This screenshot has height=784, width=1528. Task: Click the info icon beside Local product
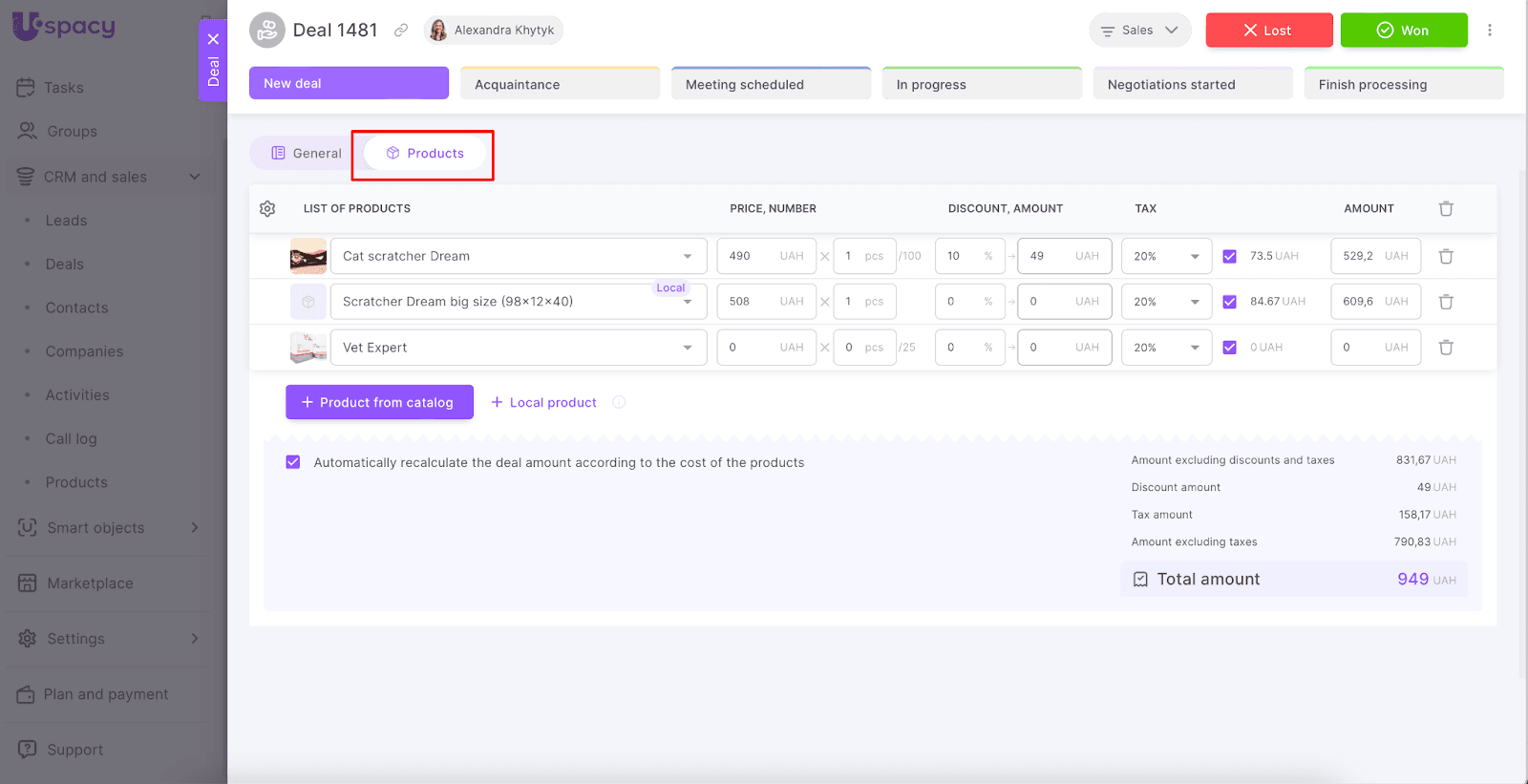(x=619, y=402)
